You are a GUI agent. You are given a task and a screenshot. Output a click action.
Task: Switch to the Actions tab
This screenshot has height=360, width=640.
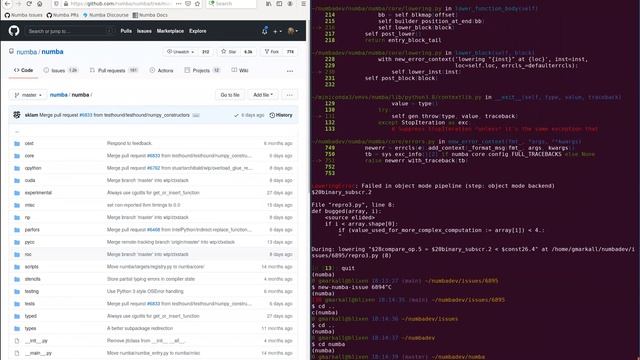click(161, 70)
